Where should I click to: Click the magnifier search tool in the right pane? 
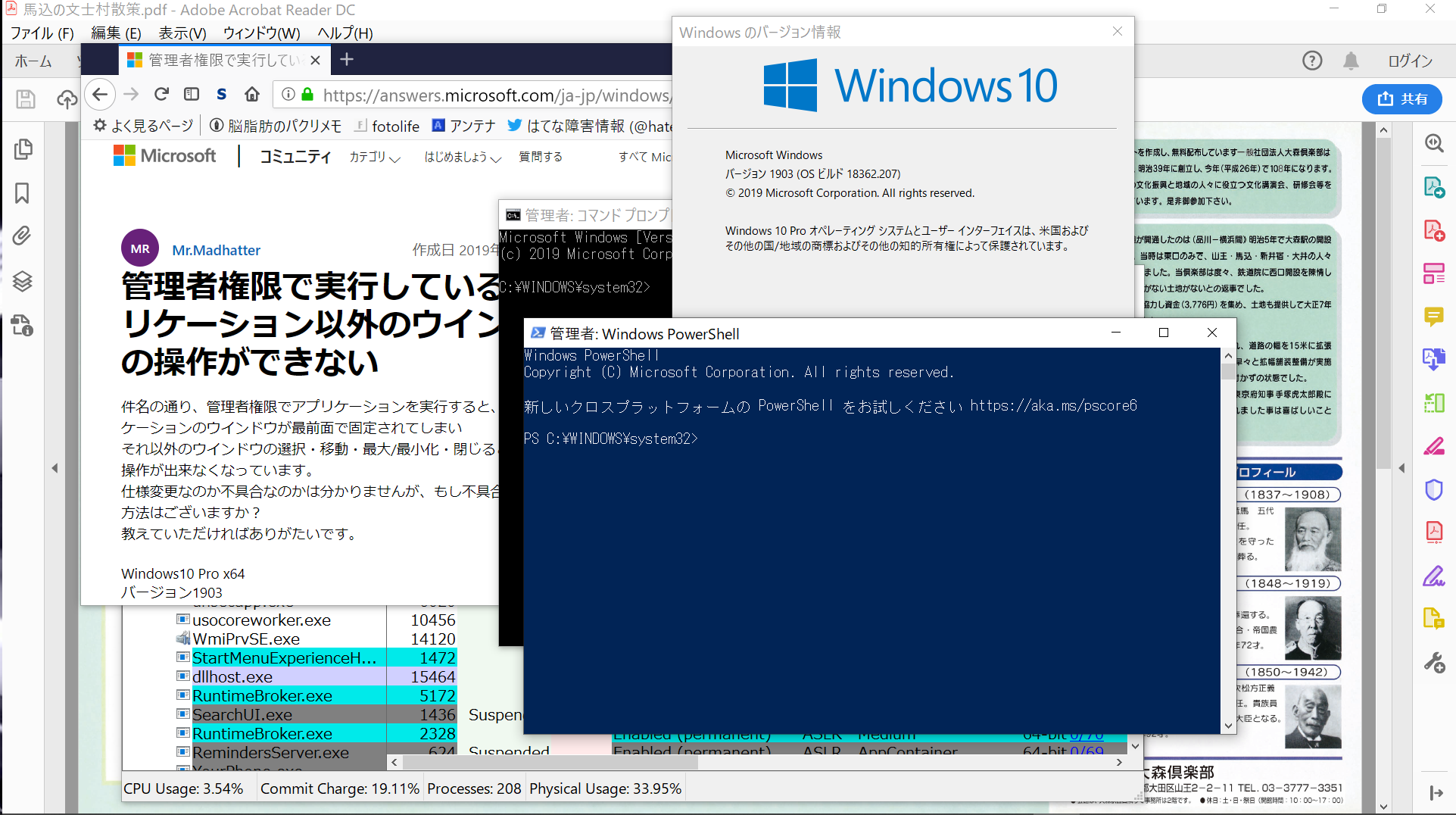click(1434, 143)
